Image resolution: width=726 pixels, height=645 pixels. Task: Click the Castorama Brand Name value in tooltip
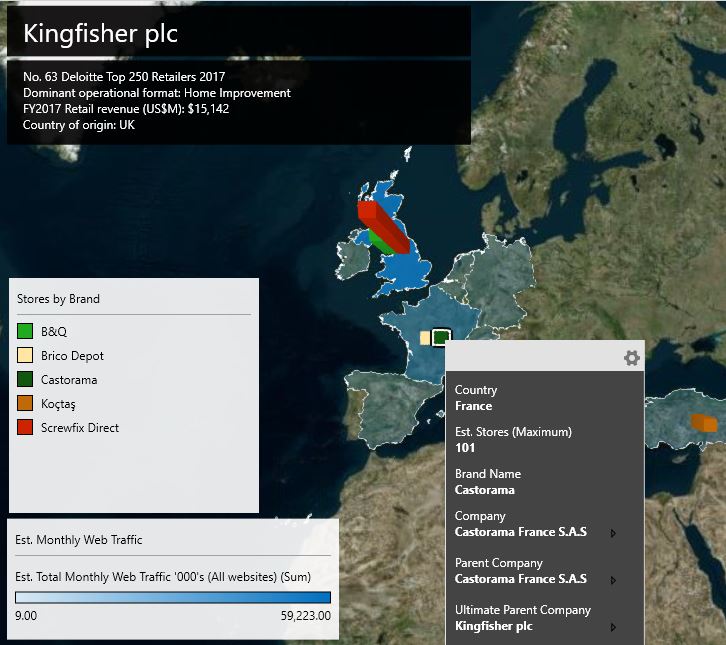tap(484, 490)
